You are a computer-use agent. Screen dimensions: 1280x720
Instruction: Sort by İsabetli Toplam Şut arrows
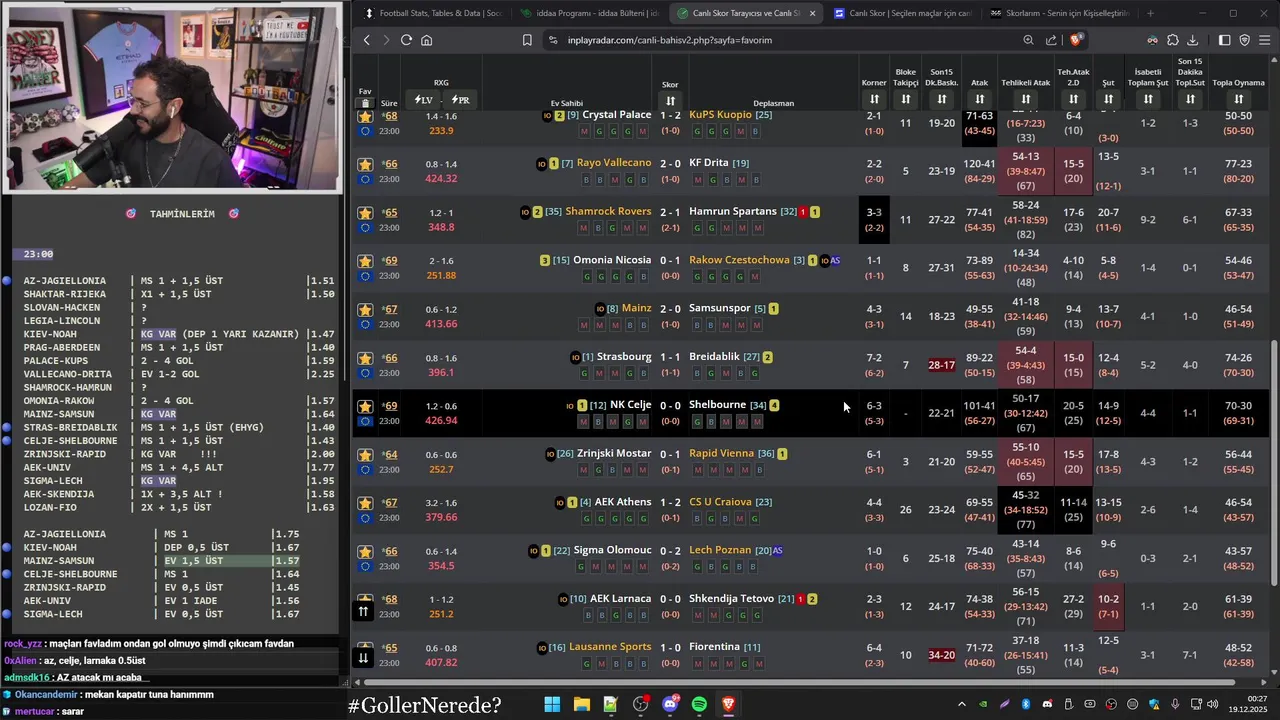point(1148,99)
